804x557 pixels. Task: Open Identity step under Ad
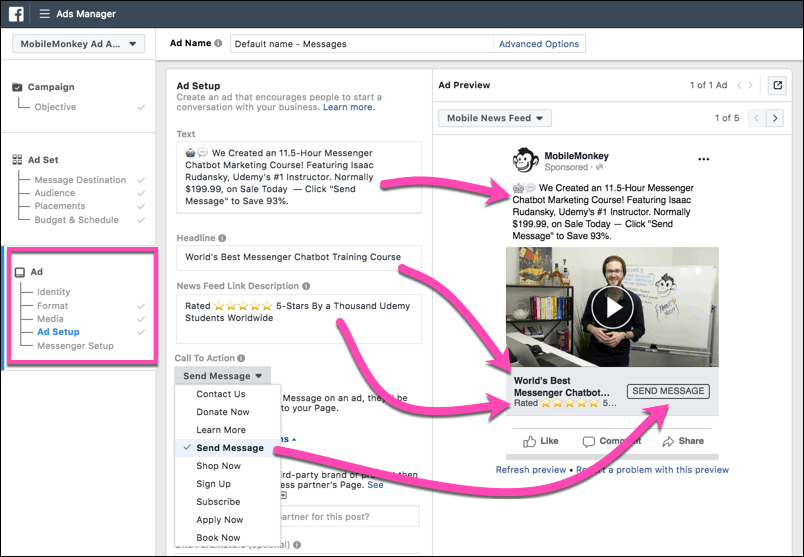click(53, 292)
